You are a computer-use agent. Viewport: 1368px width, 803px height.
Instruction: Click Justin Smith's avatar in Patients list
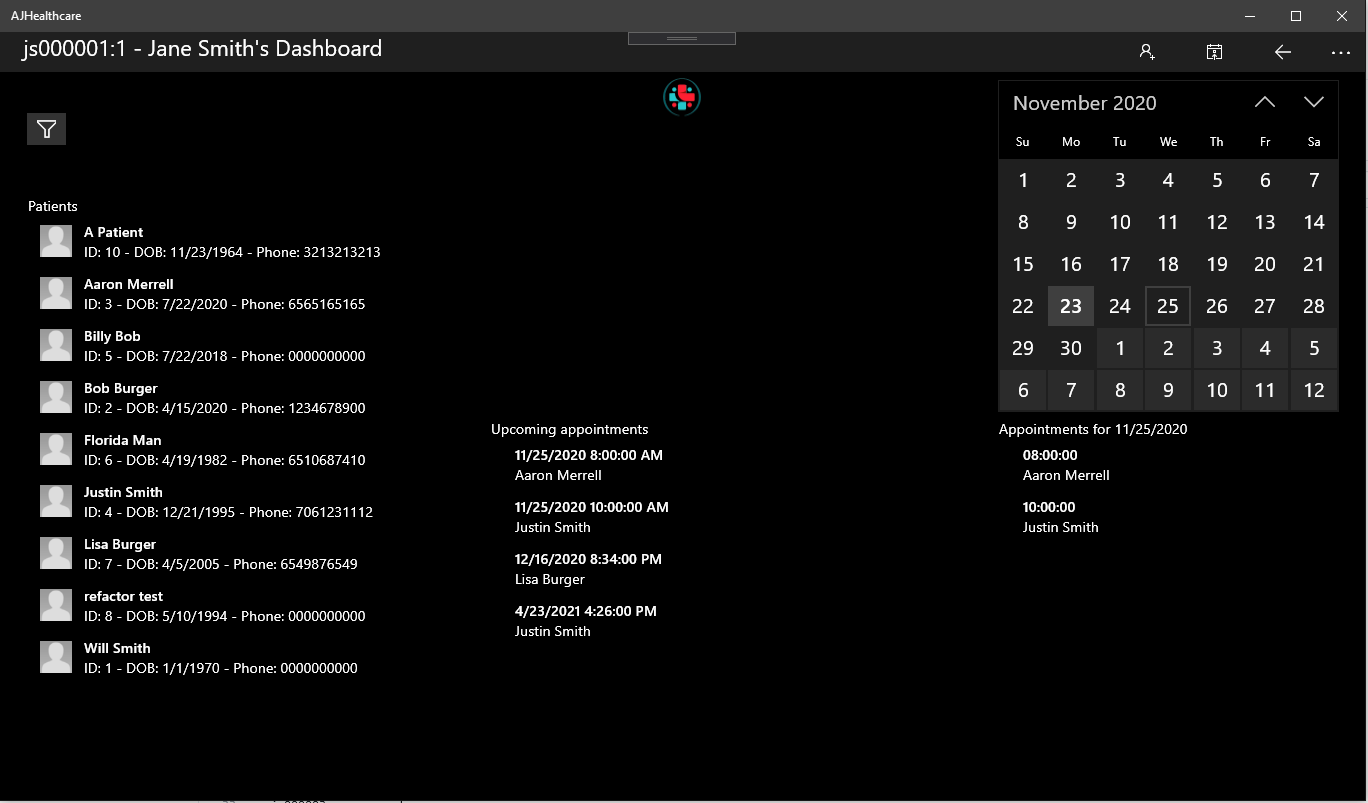pyautogui.click(x=56, y=501)
